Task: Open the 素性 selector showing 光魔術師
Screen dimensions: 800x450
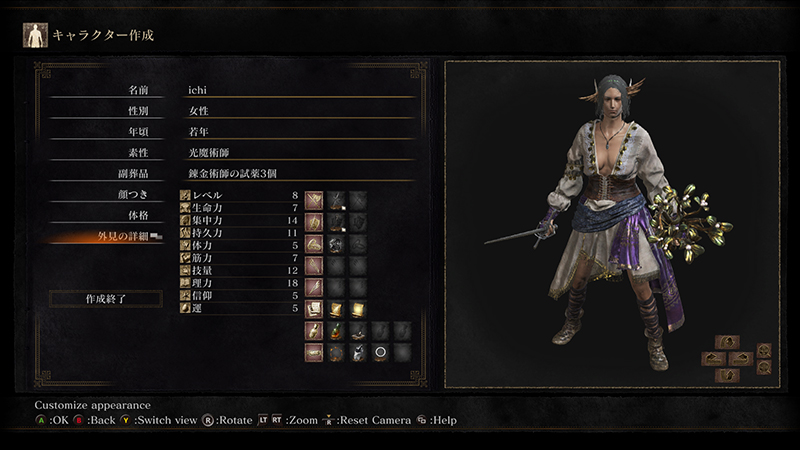Action: tap(299, 153)
